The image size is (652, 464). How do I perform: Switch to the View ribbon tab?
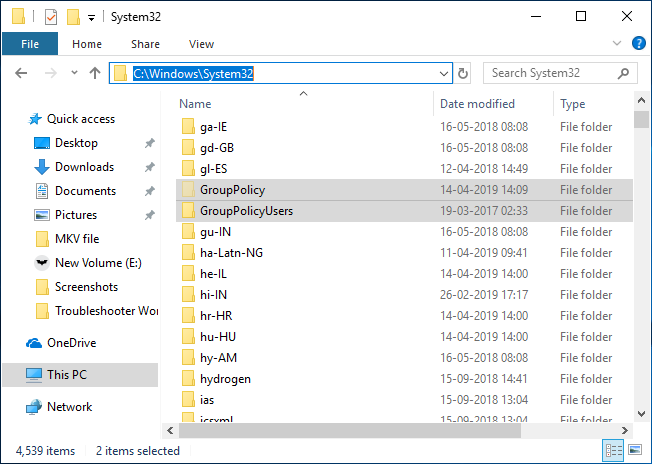[201, 44]
